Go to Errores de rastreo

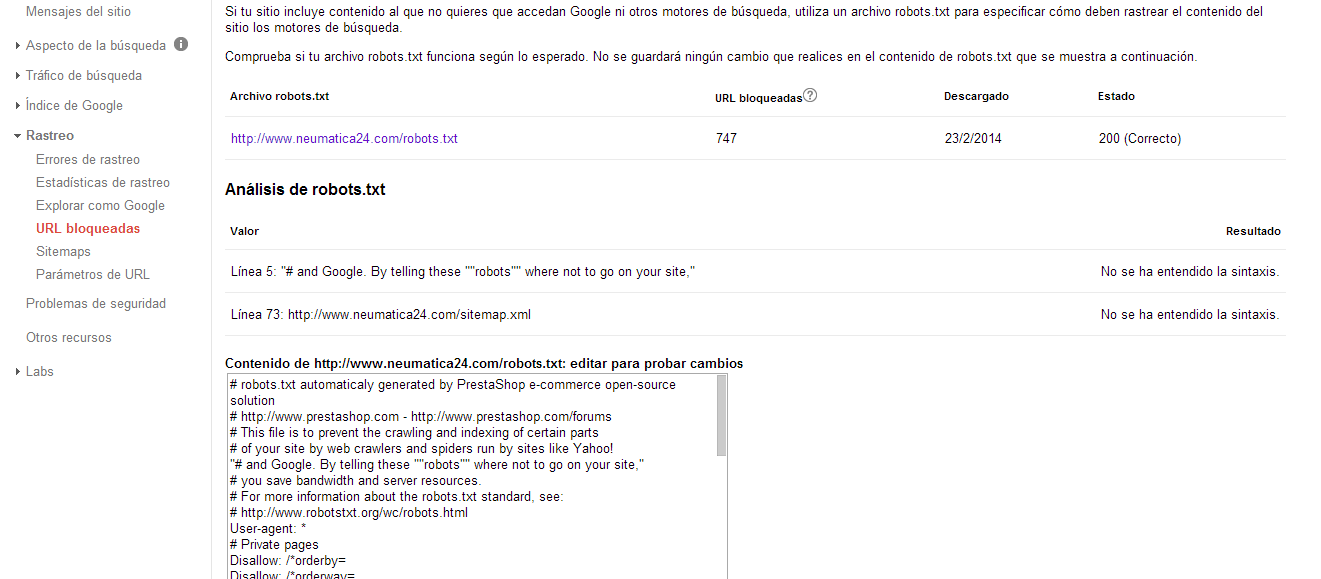88,159
